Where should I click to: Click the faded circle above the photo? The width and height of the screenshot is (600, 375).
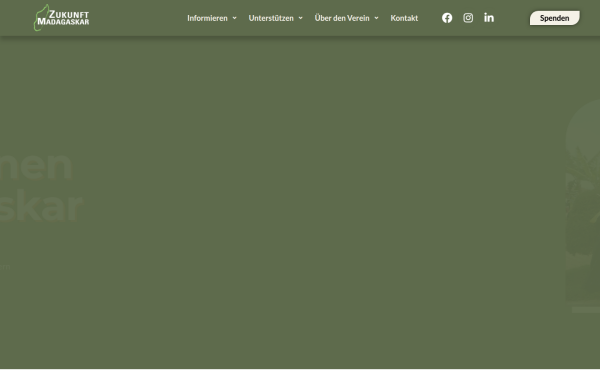(583, 126)
